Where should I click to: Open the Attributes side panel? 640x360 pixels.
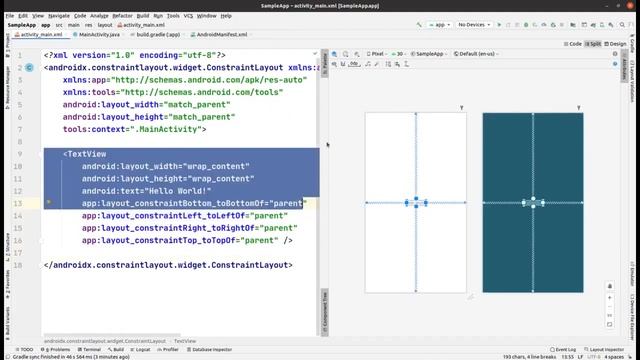pos(624,67)
